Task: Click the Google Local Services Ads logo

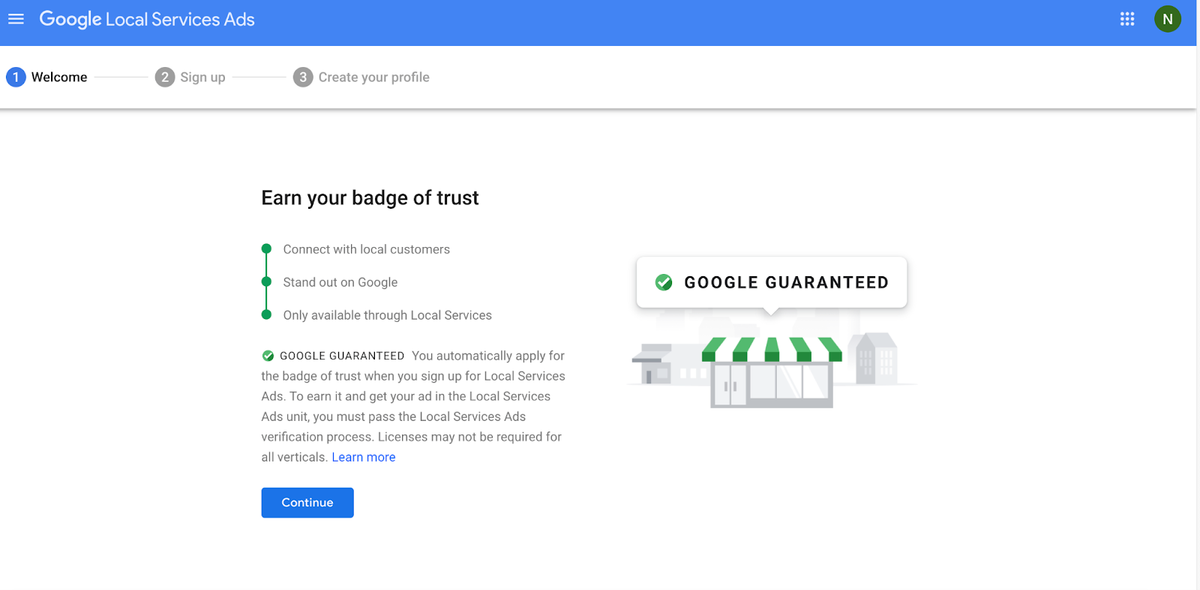Action: [147, 19]
